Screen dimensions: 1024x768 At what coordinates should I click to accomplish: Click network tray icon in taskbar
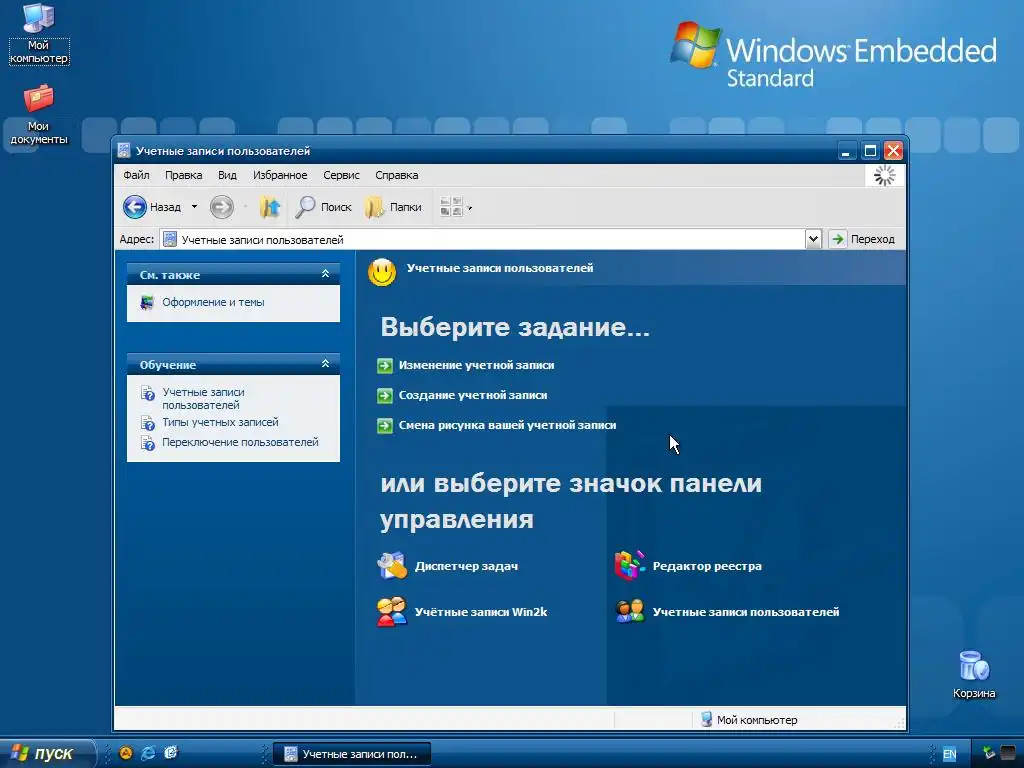pos(989,753)
